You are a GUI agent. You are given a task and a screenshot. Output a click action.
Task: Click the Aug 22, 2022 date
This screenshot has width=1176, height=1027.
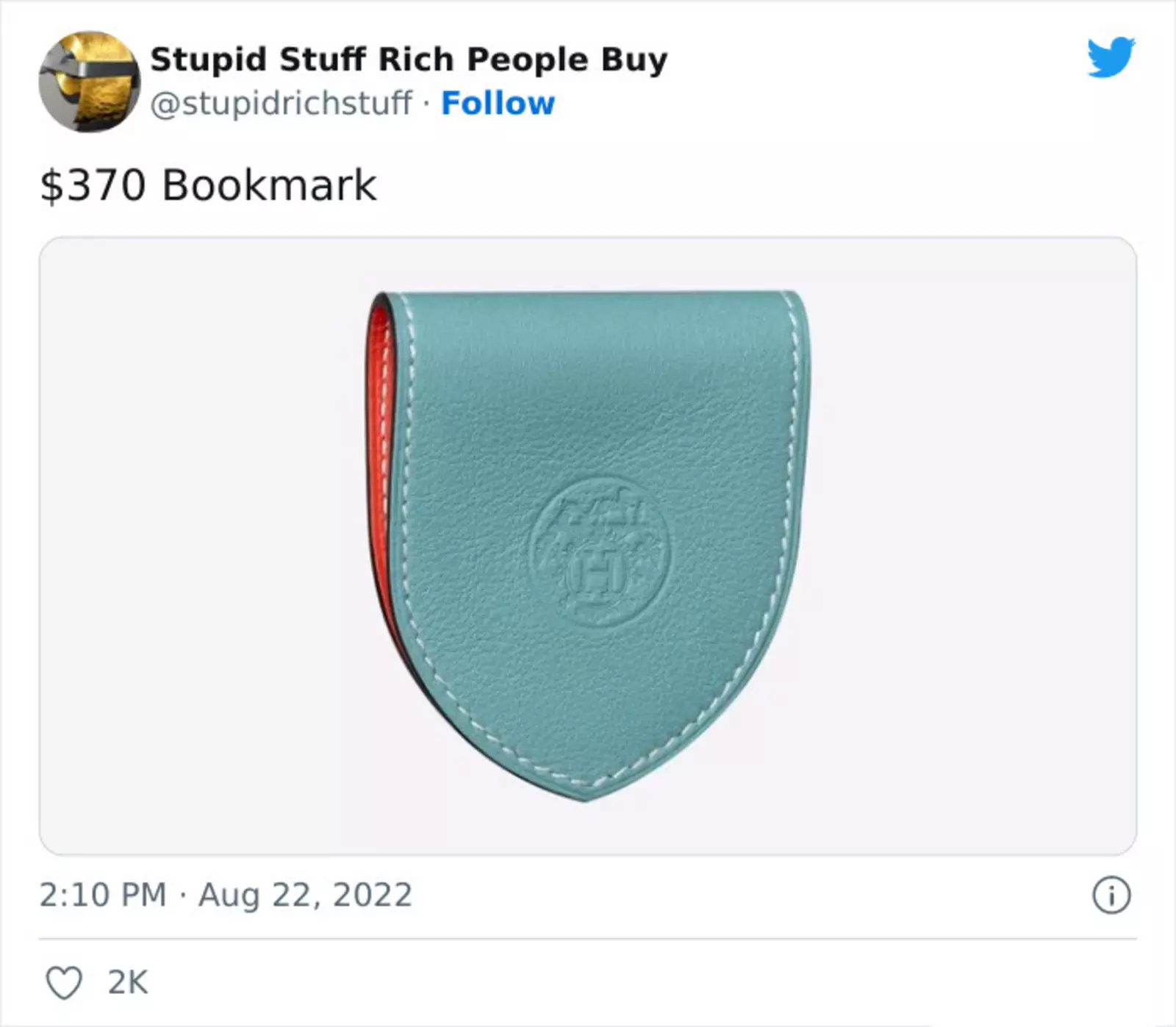click(305, 895)
